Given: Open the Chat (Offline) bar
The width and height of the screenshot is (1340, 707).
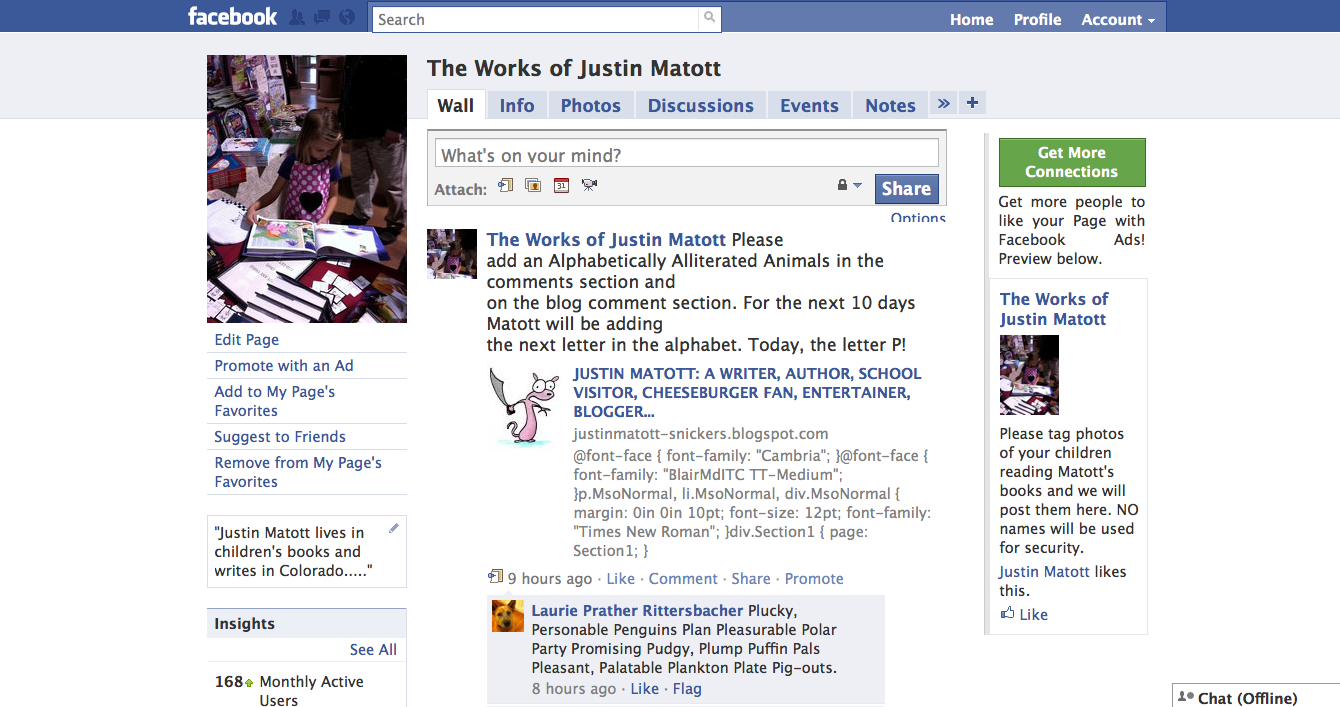Looking at the screenshot, I should click(x=1256, y=696).
